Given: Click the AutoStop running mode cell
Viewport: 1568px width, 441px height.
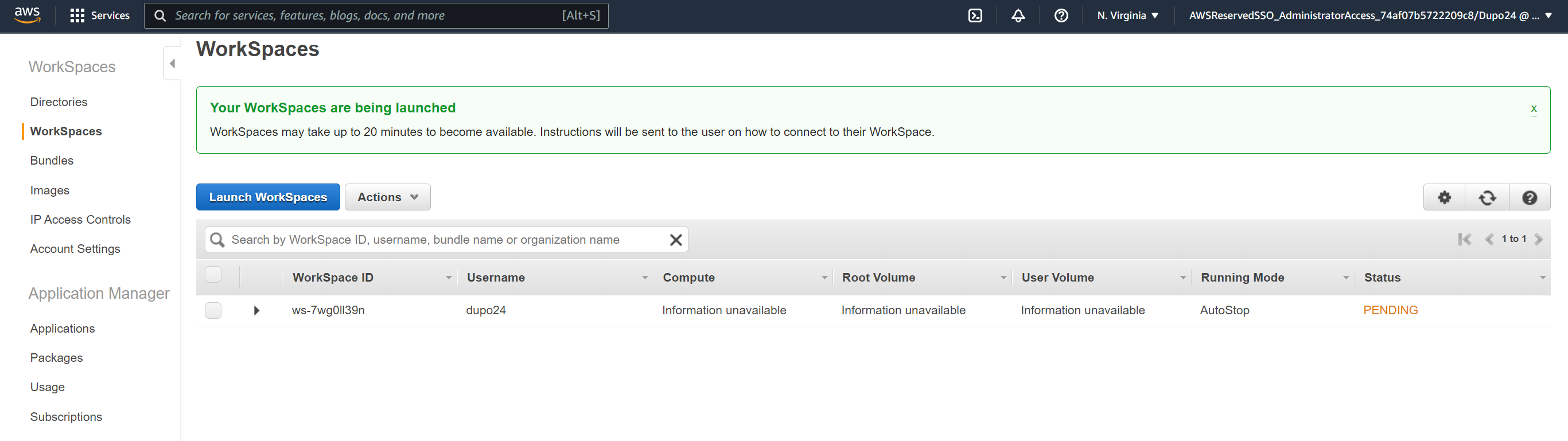Looking at the screenshot, I should point(1224,311).
